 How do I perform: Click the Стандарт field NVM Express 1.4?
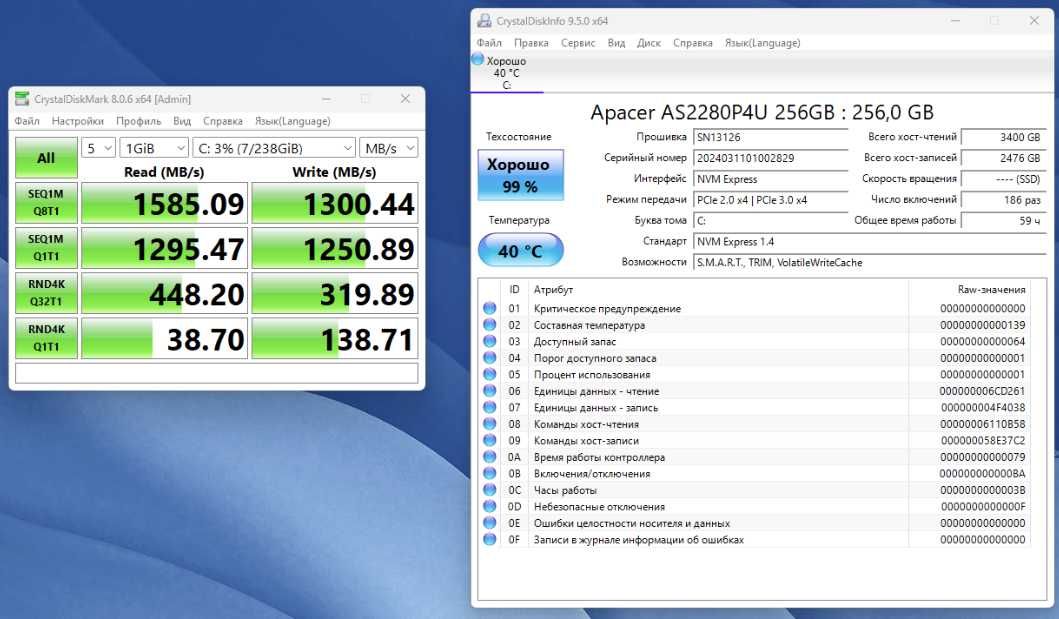point(870,242)
